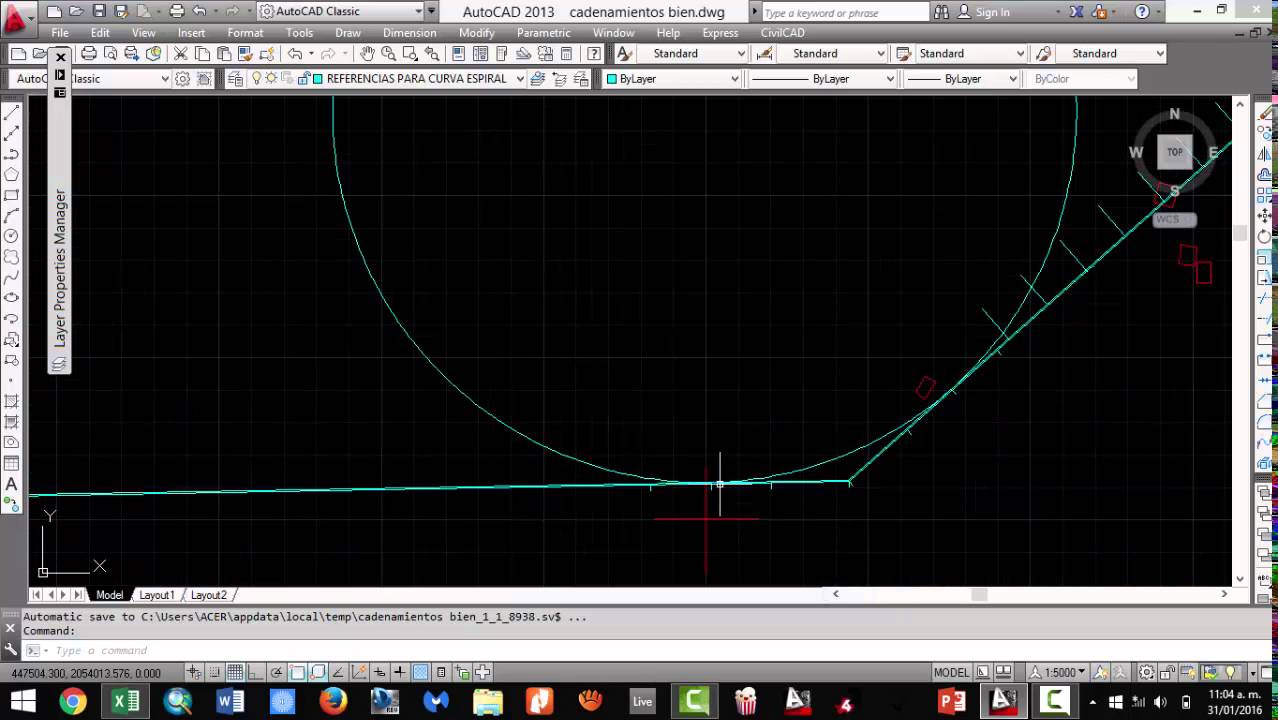Toggle Polar Tracking in status bar

pos(276,673)
